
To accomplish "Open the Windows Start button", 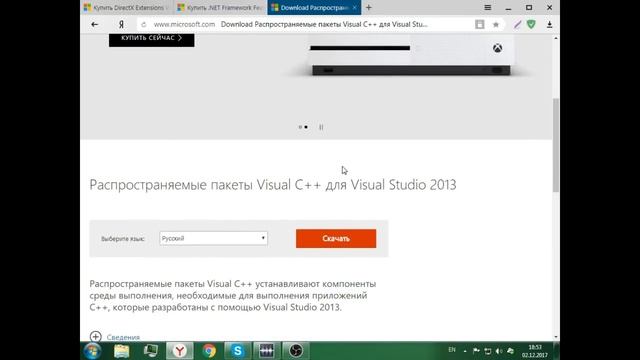I will point(92,351).
